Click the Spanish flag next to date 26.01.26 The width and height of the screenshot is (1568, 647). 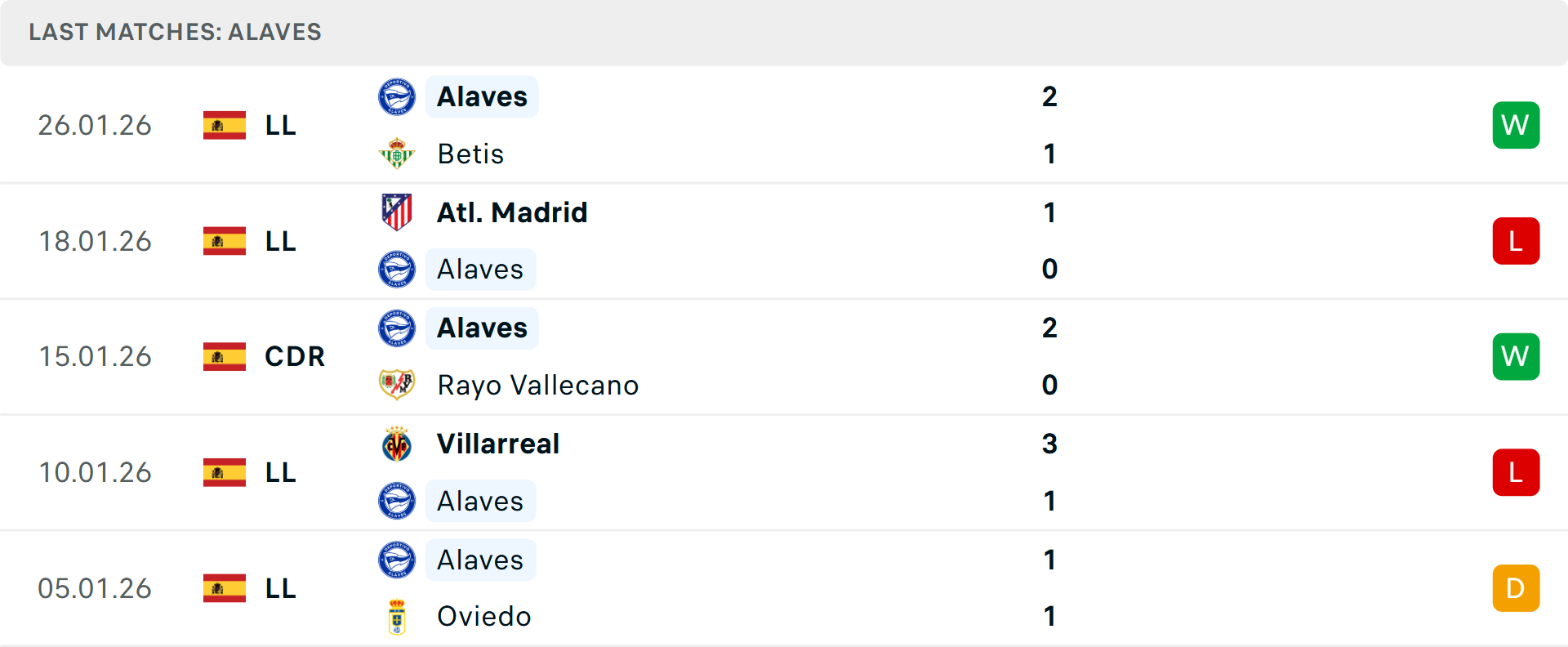[x=223, y=125]
